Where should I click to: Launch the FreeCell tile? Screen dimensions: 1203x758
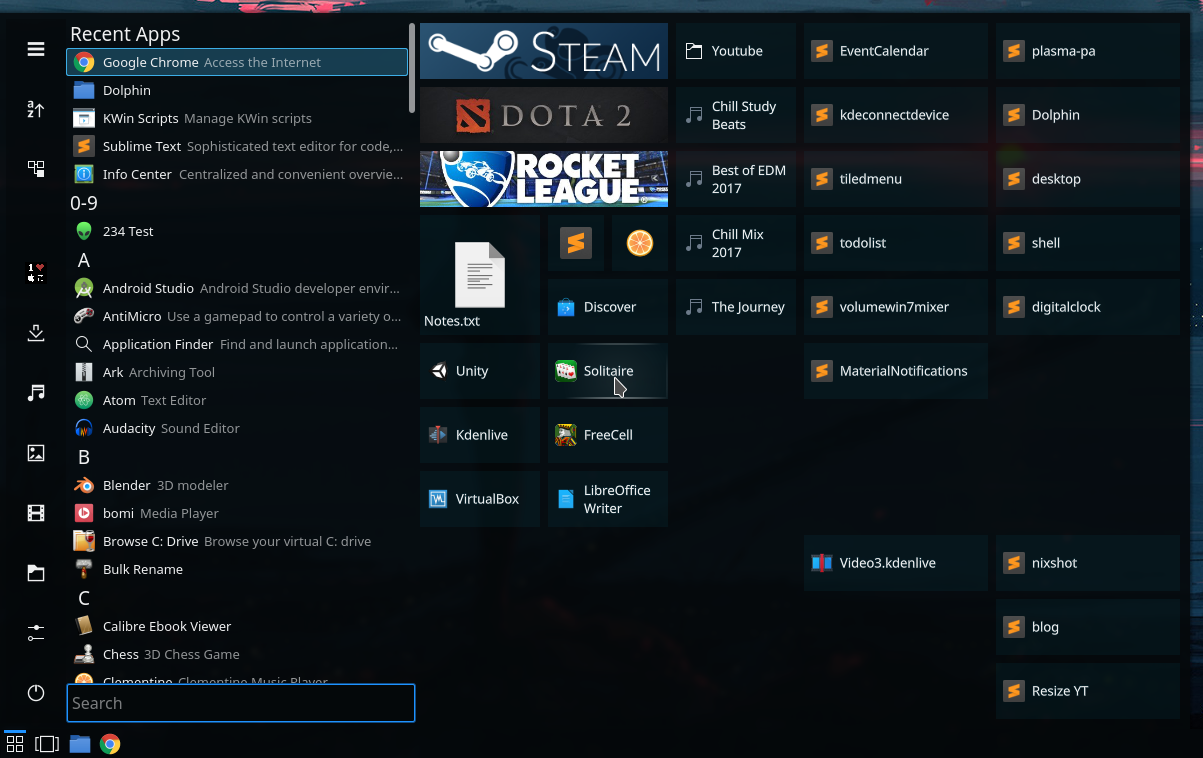(x=608, y=435)
